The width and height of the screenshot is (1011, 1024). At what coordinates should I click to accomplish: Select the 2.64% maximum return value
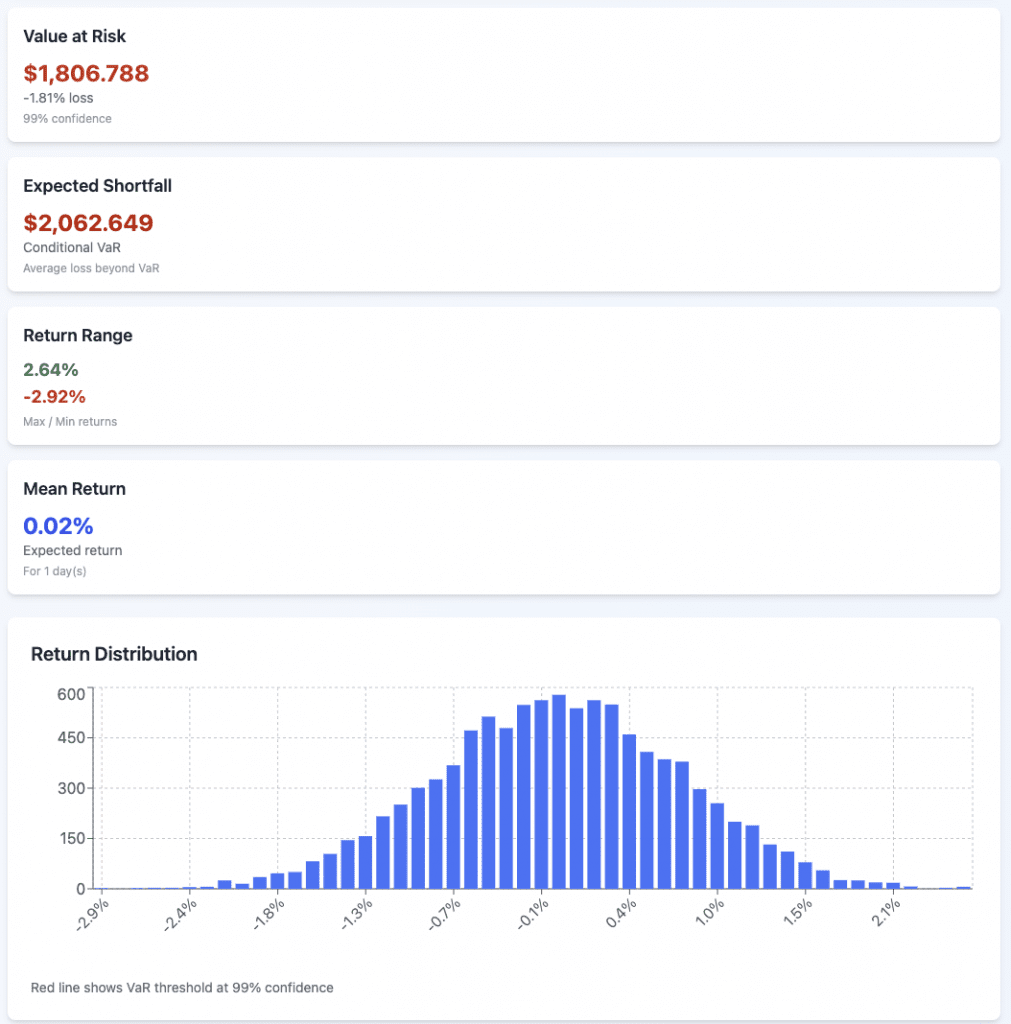click(x=50, y=370)
